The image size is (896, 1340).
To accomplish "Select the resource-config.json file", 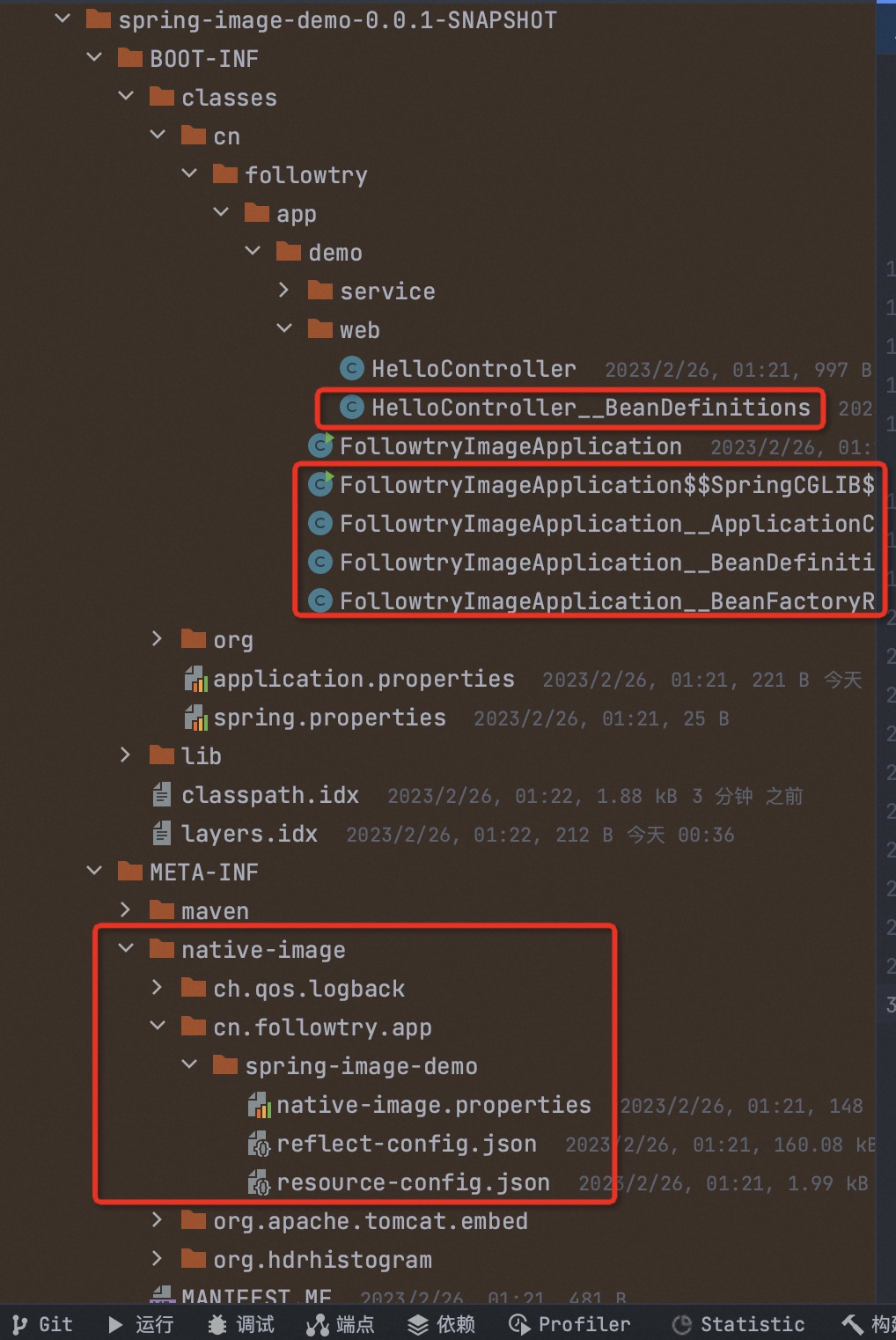I will [x=413, y=1182].
